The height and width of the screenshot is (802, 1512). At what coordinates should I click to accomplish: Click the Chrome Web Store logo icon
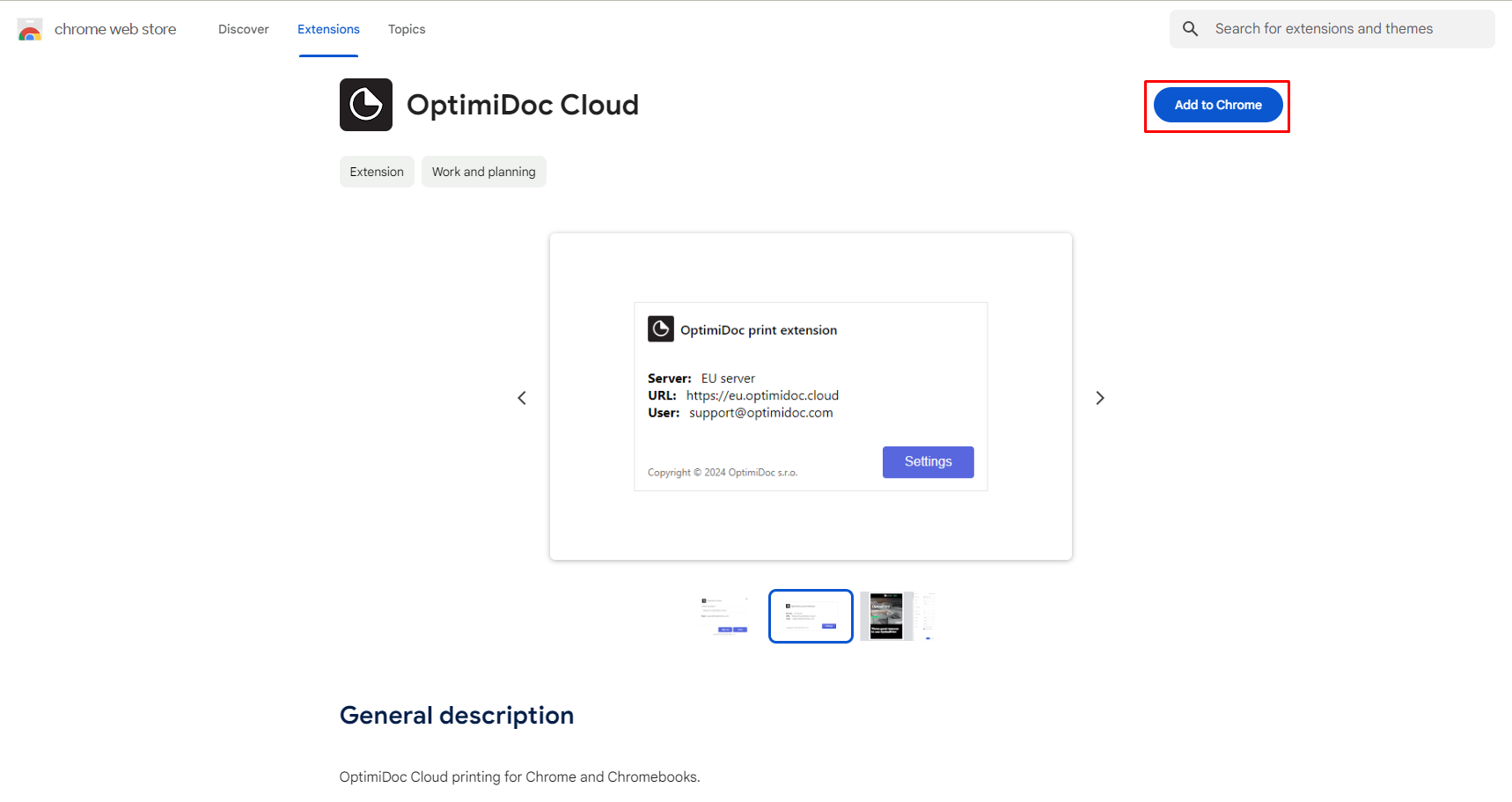[30, 29]
